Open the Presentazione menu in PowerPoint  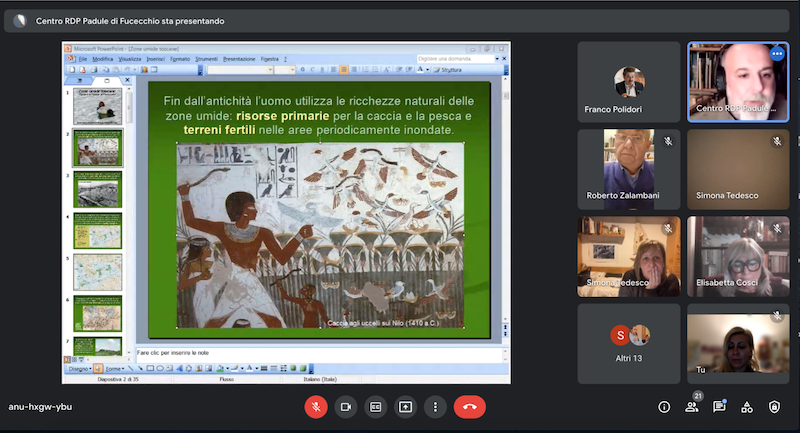239,59
